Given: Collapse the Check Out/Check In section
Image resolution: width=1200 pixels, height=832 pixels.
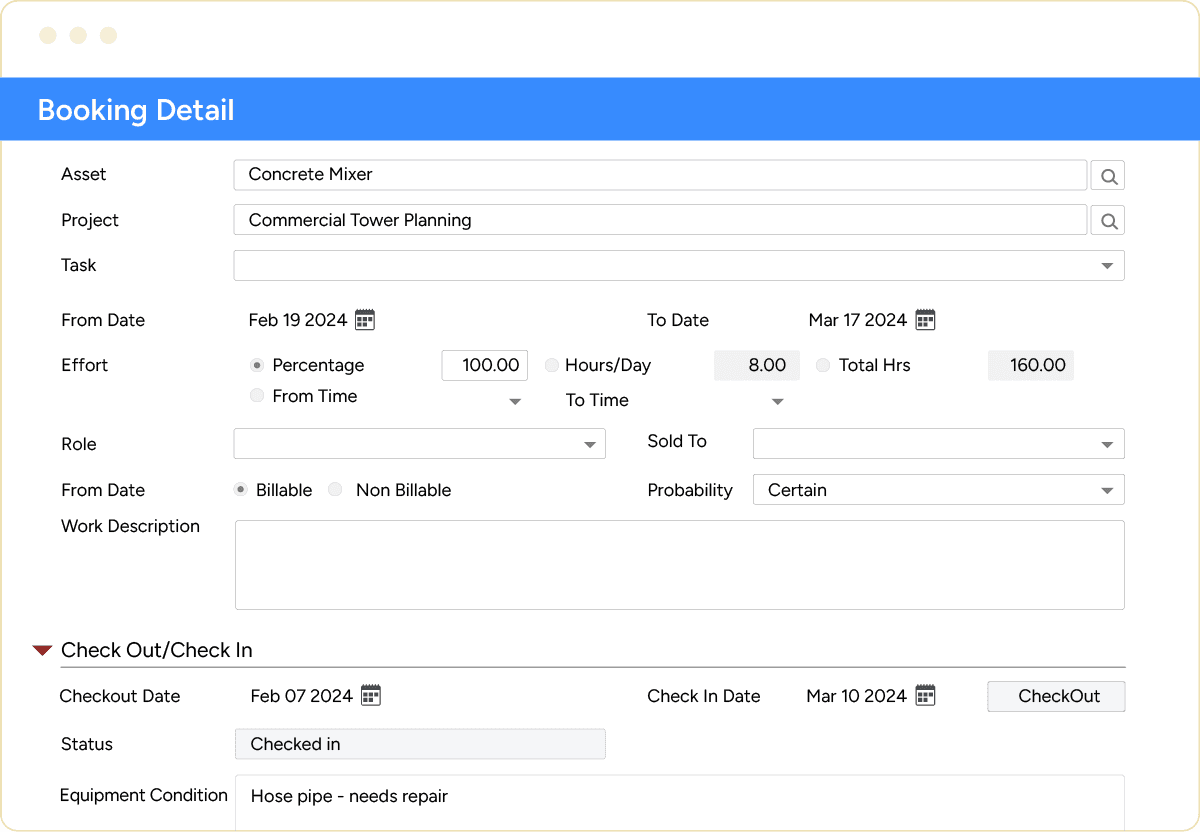Looking at the screenshot, I should coord(41,648).
